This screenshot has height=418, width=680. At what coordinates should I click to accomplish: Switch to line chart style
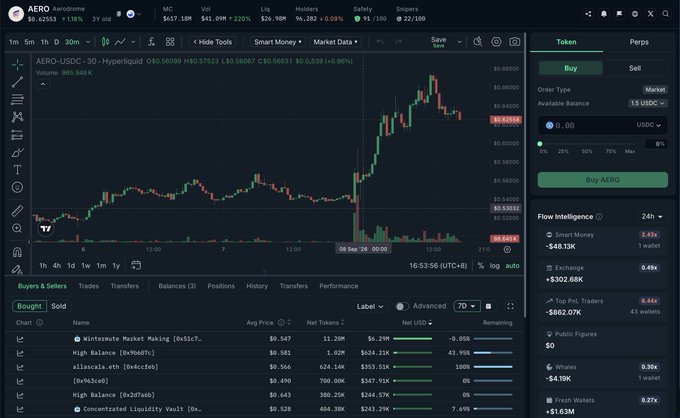click(120, 42)
